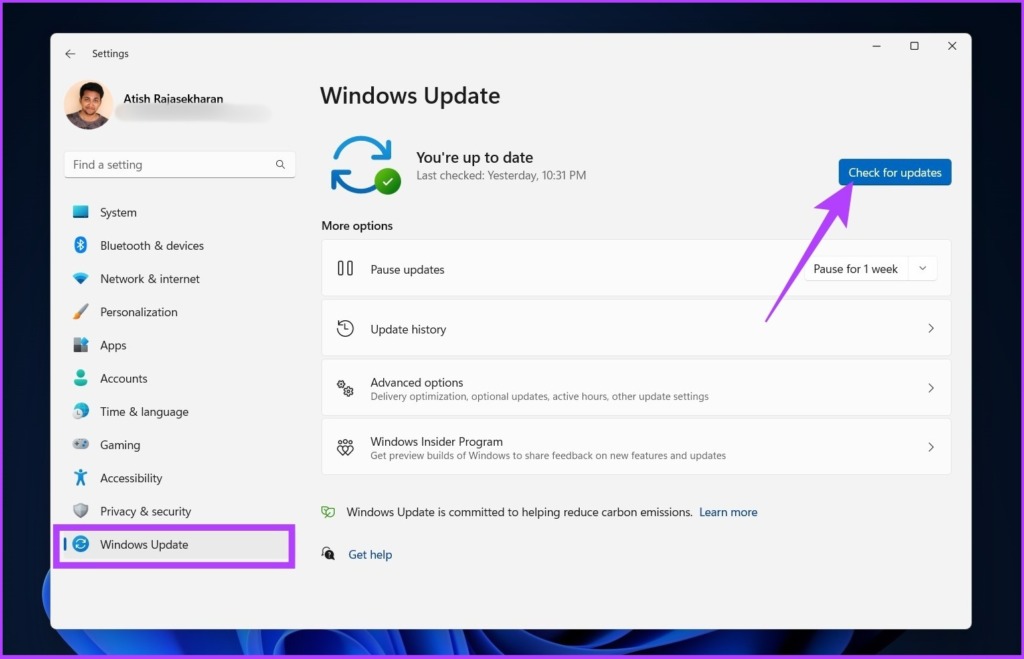Choose the Pause for 1 week button

856,269
